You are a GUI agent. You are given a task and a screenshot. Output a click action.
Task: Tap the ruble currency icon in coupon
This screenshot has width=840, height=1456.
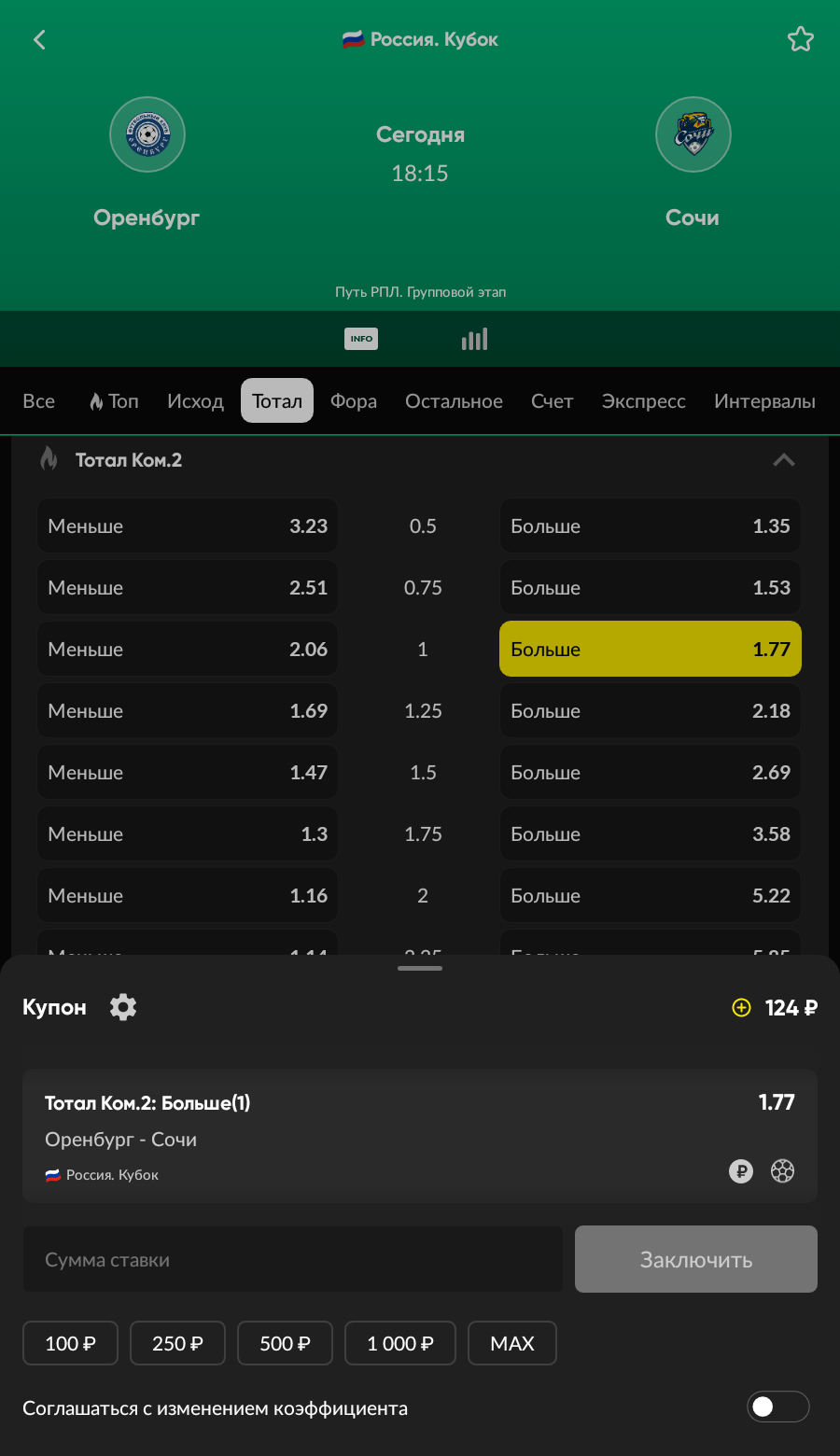741,1170
